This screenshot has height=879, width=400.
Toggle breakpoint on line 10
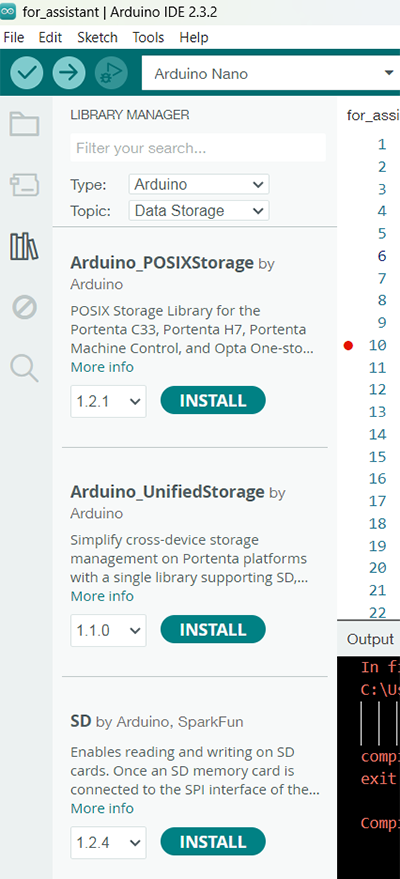(348, 346)
